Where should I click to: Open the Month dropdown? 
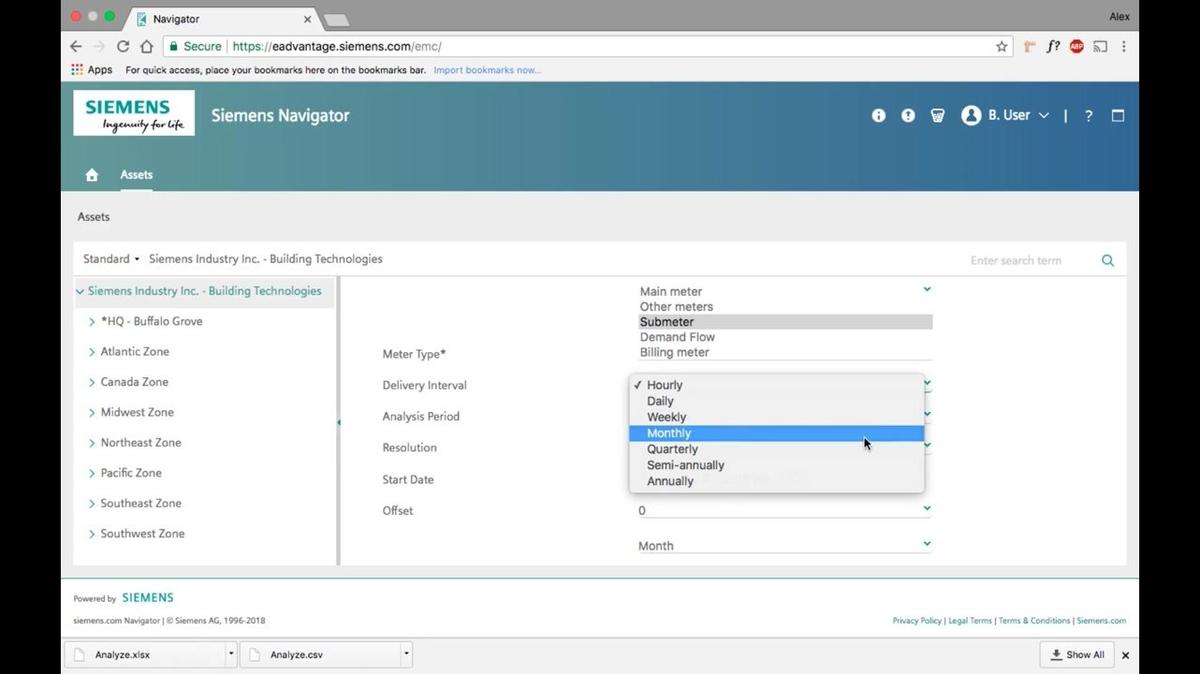tap(785, 545)
